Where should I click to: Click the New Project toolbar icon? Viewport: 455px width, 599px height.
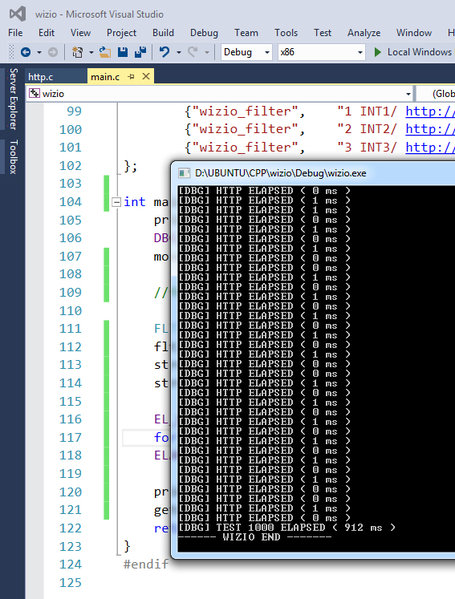pos(78,52)
